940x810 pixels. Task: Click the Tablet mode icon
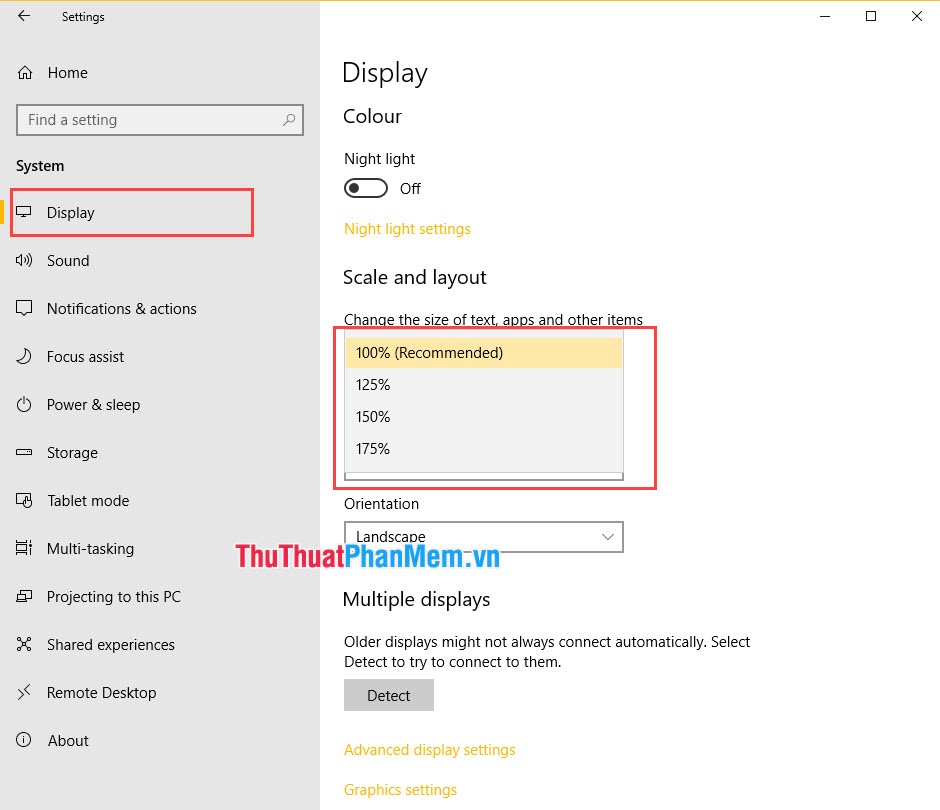[24, 500]
